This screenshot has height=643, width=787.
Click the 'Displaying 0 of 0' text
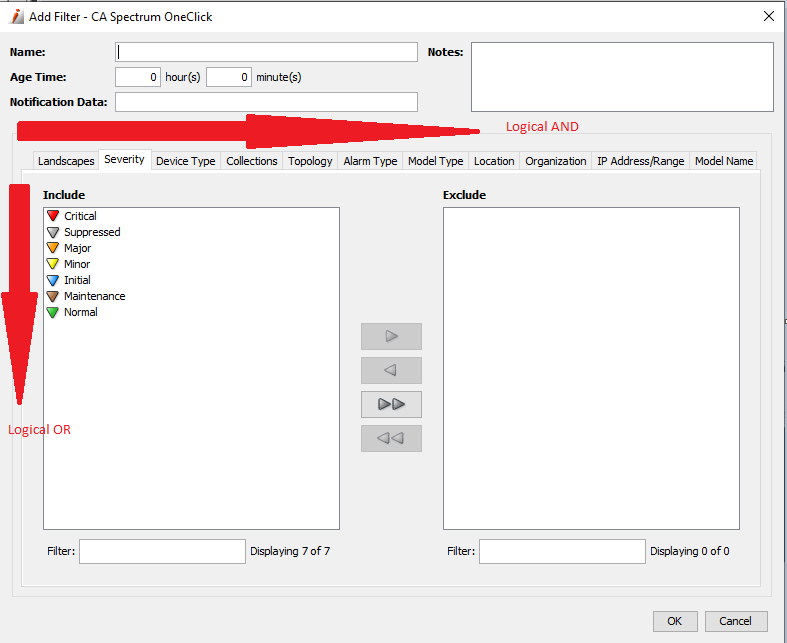point(690,551)
